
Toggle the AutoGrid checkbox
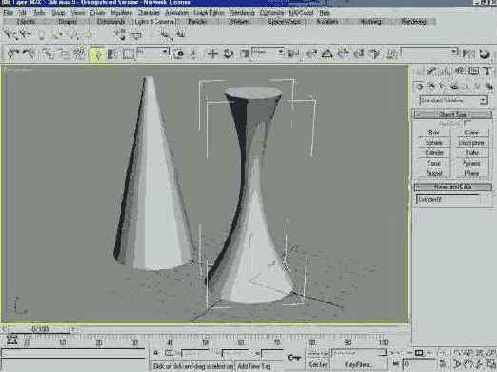tap(467, 123)
